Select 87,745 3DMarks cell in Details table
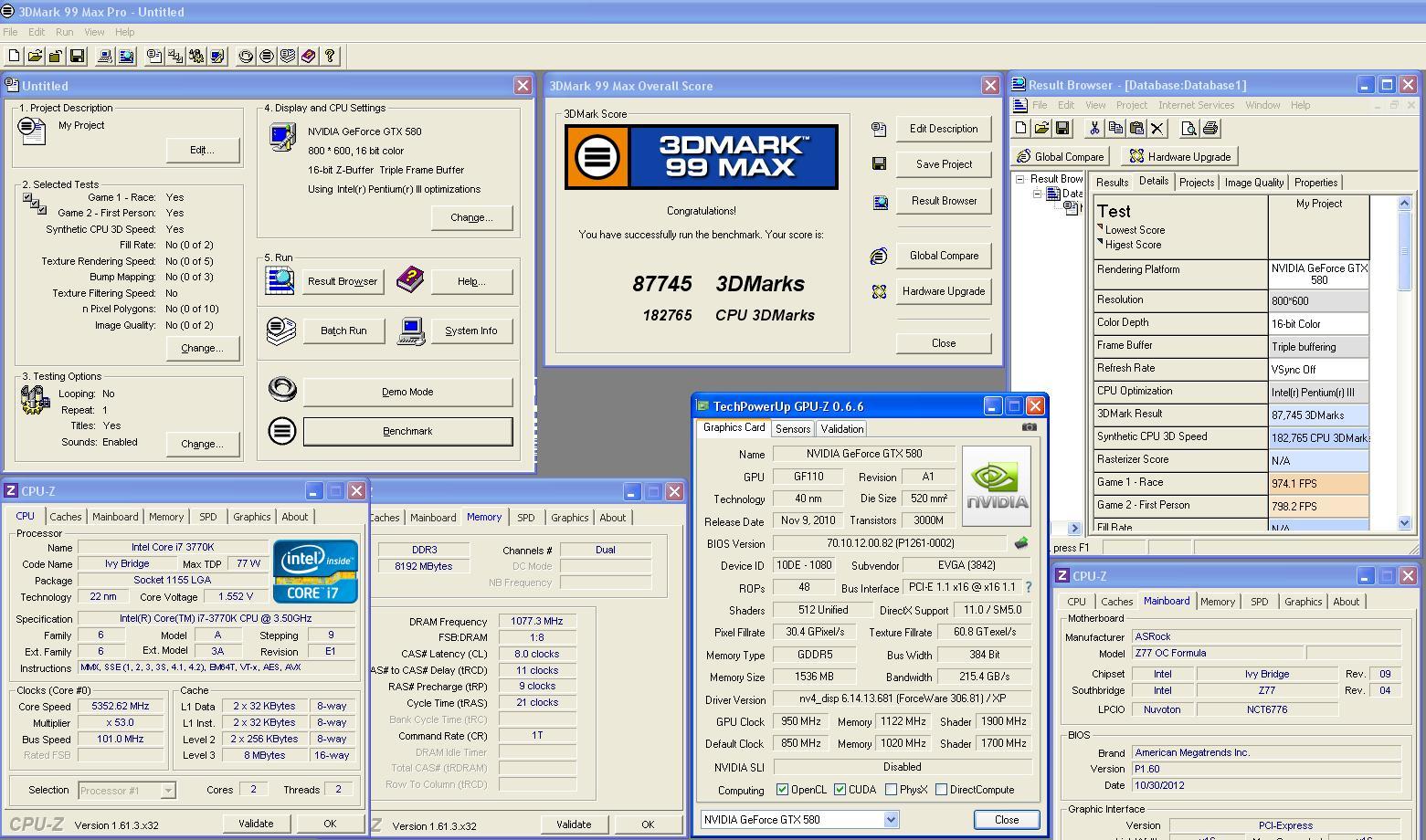 click(1319, 415)
